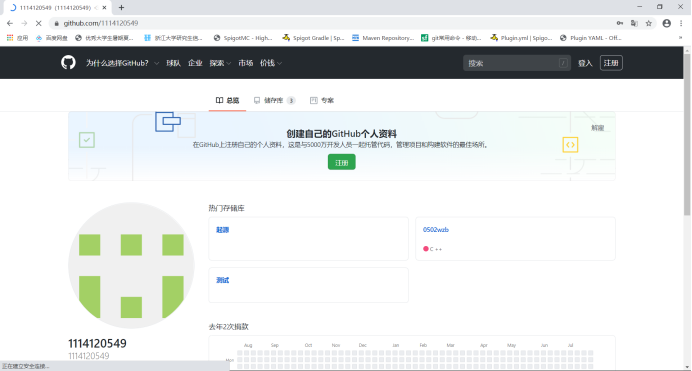Image resolution: width=692 pixels, height=371 pixels.
Task: Show more bookmarks chevron
Action: 680,38
